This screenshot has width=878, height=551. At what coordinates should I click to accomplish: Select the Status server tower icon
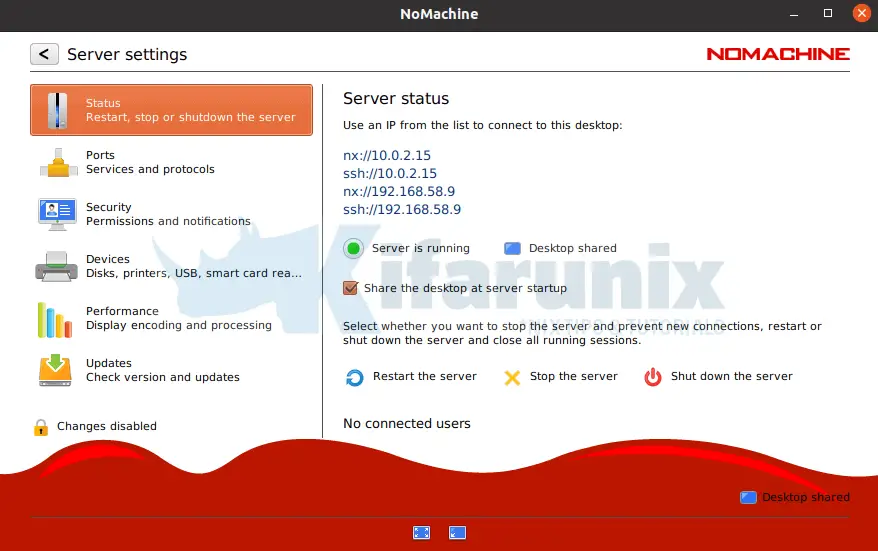point(57,110)
